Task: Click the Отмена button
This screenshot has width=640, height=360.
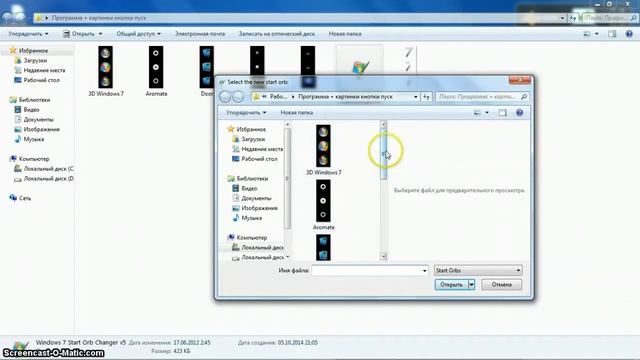Action: [x=501, y=284]
